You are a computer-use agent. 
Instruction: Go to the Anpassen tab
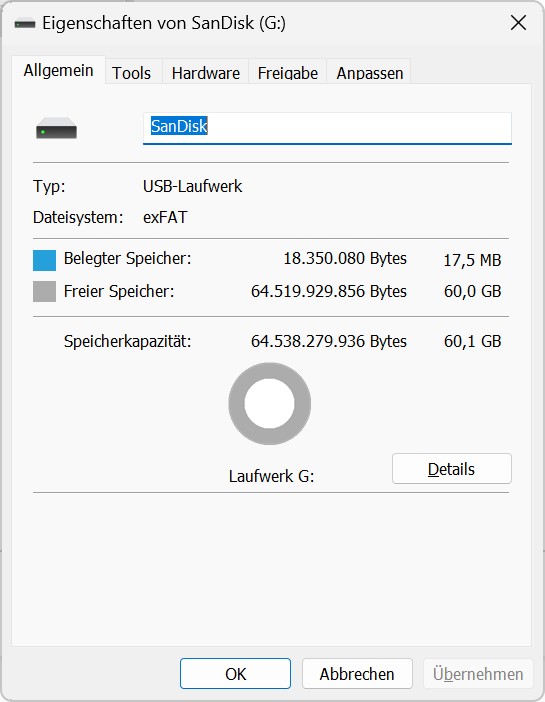click(369, 73)
